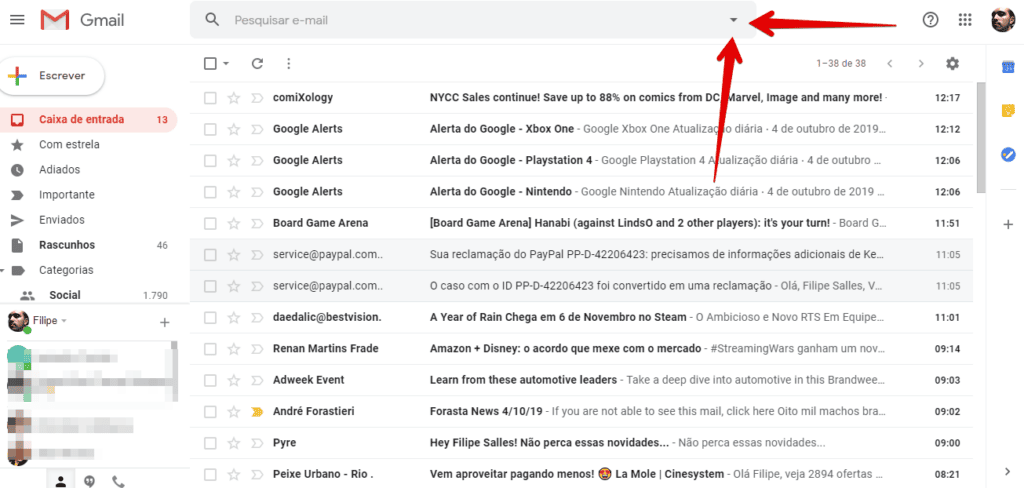This screenshot has width=1024, height=488.
Task: Select the Playstation 4 alert email checkbox
Action: [x=210, y=161]
